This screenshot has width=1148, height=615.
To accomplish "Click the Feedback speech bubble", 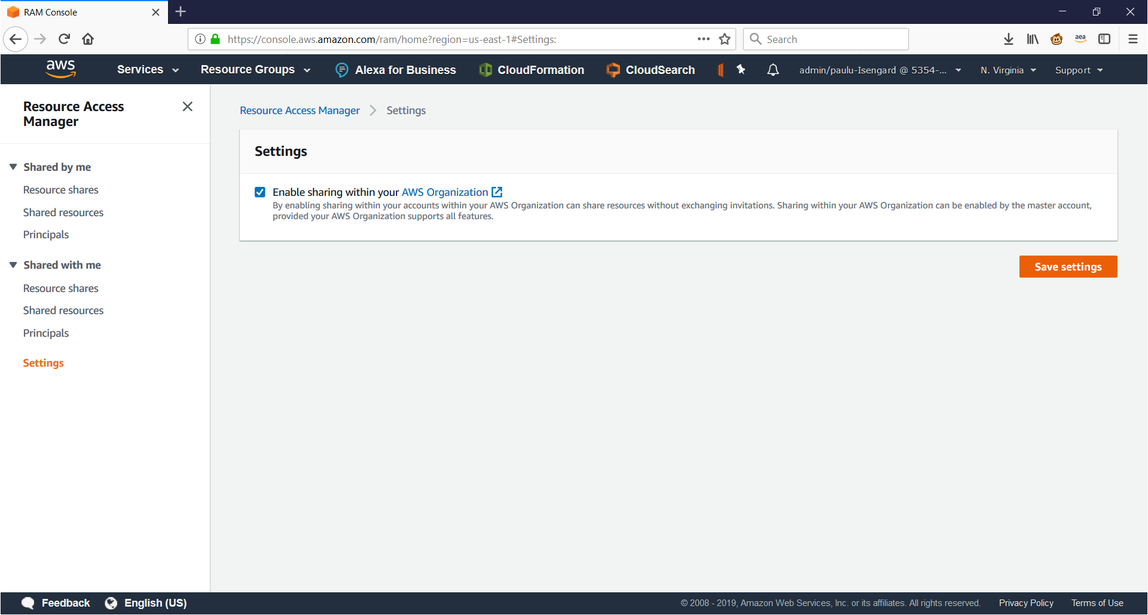I will click(x=28, y=603).
